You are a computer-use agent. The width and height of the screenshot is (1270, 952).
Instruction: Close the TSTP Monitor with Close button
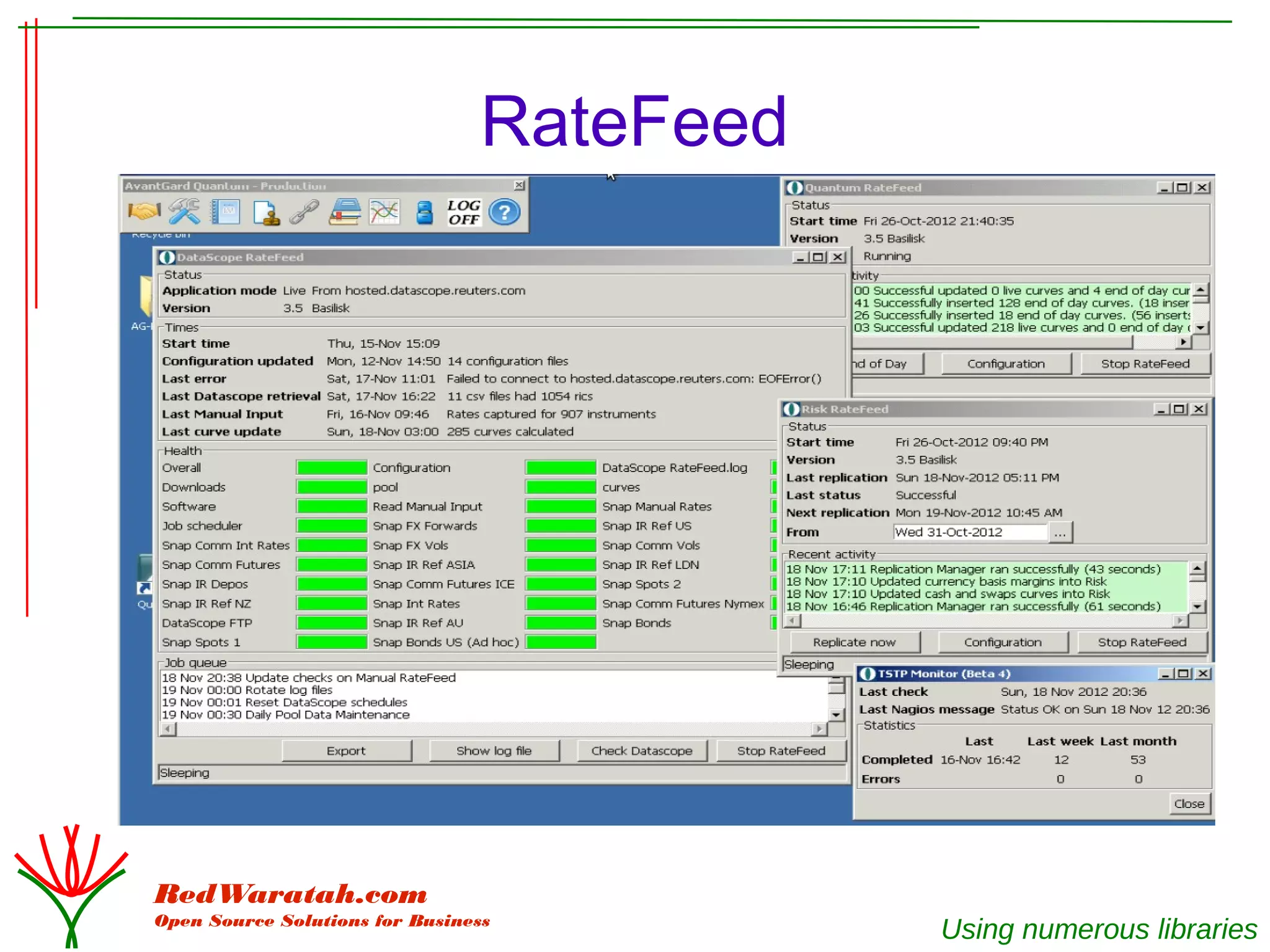(1189, 804)
